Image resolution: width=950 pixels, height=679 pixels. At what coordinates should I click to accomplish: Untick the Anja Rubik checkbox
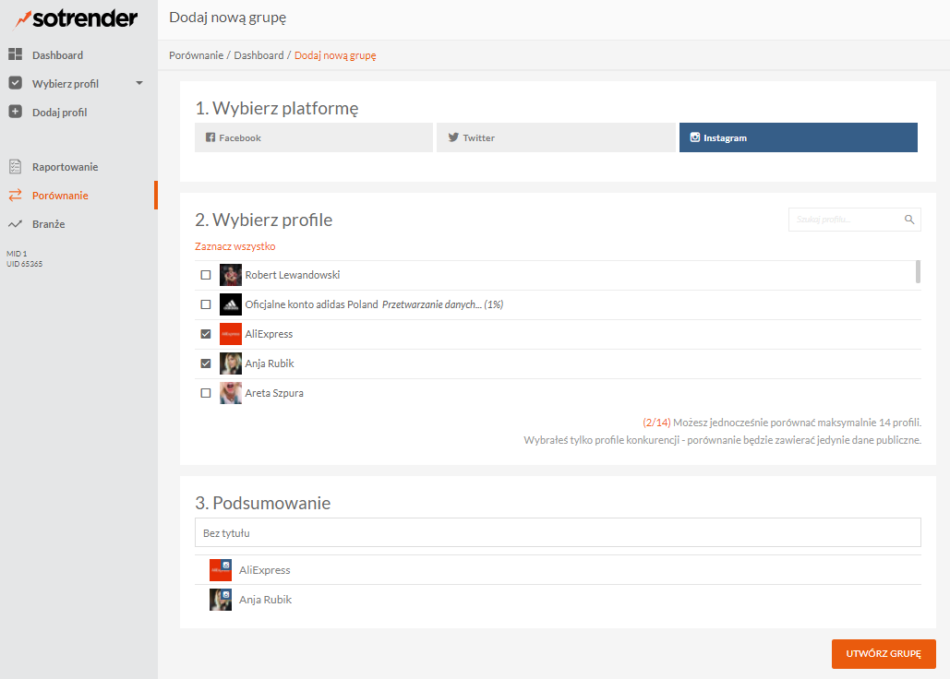[206, 364]
